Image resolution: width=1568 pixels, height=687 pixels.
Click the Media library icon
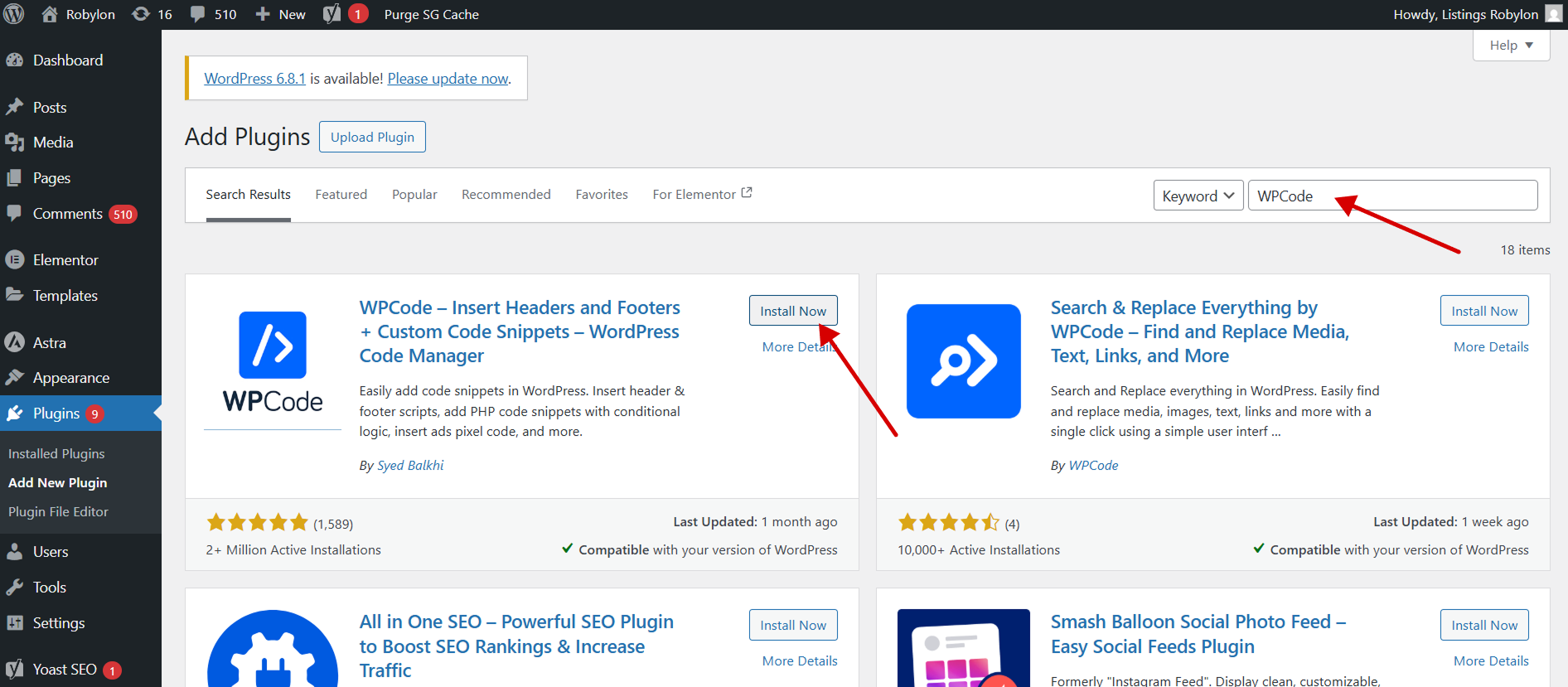click(15, 143)
